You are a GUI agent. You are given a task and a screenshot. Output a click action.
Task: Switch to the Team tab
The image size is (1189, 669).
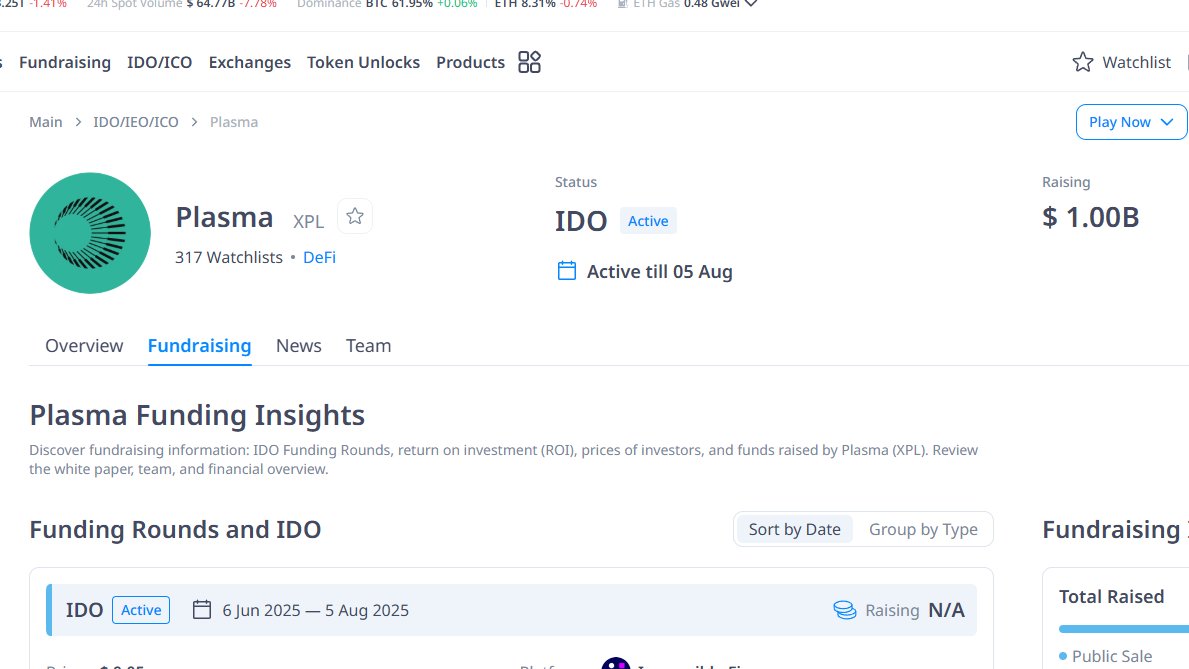point(369,346)
